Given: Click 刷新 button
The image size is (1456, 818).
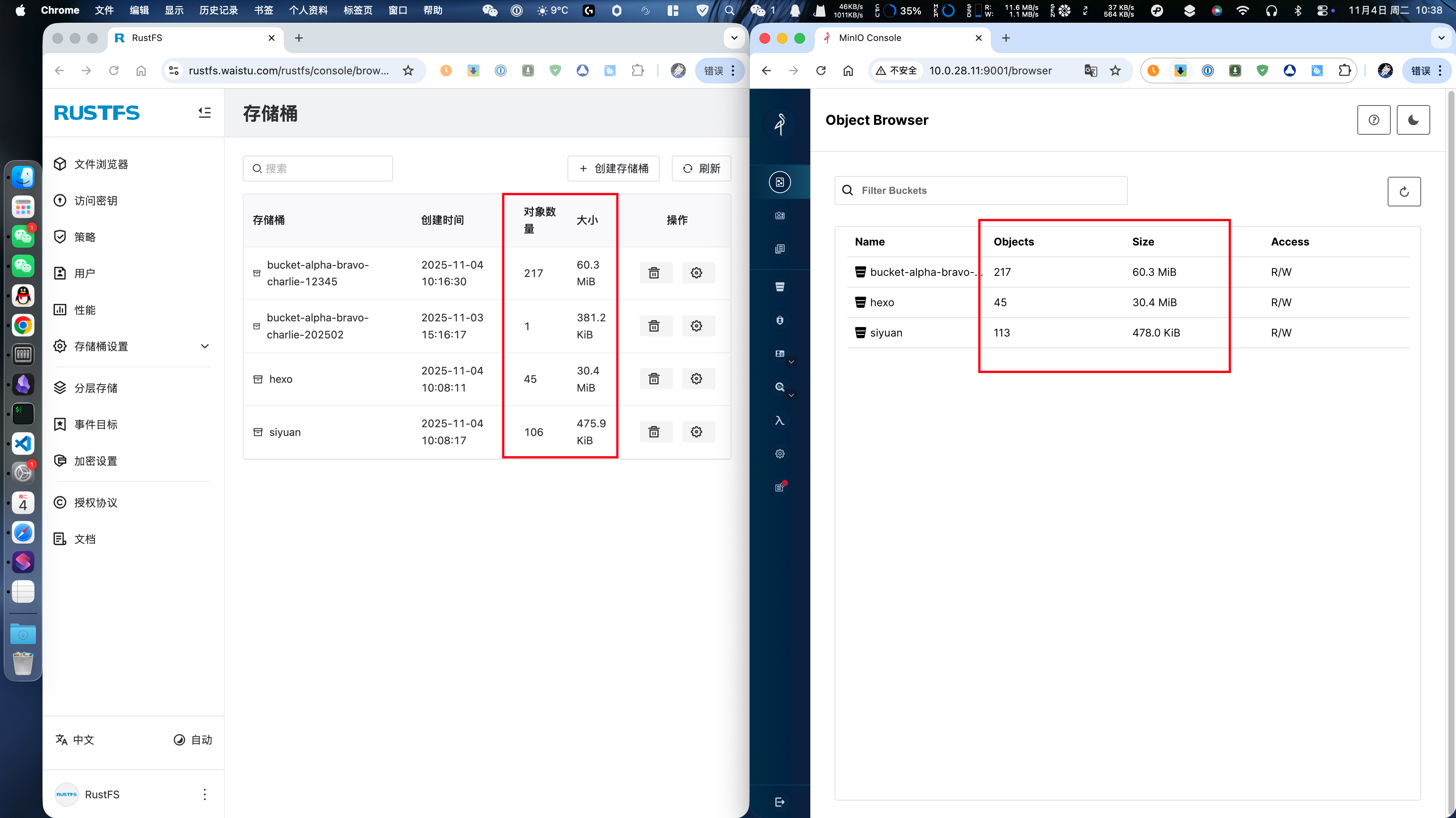Looking at the screenshot, I should tap(701, 168).
